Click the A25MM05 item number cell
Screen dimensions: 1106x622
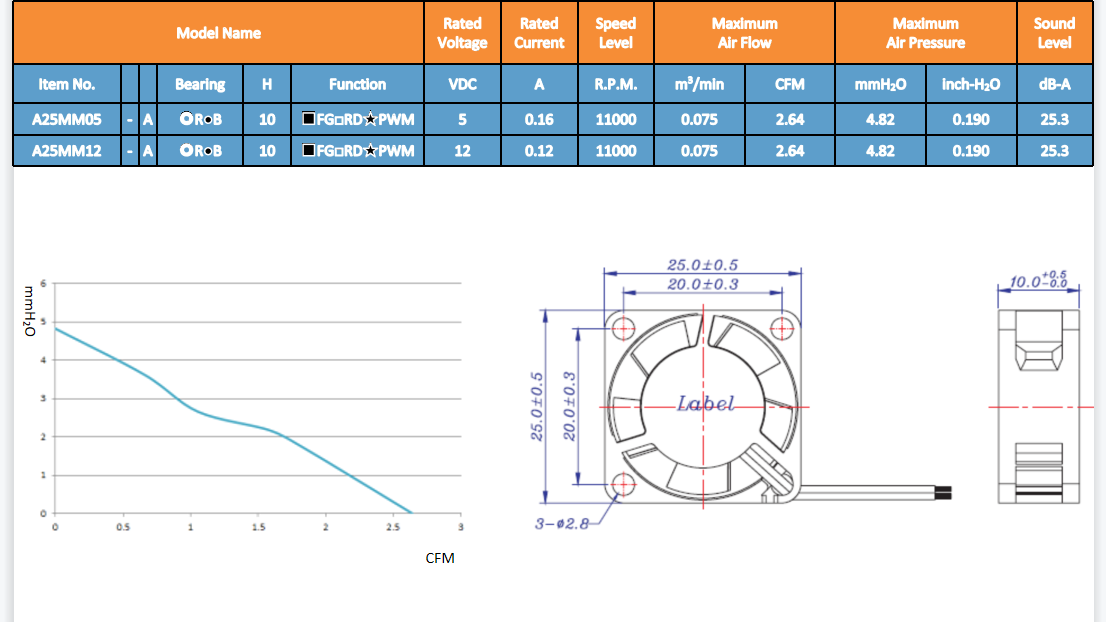(66, 119)
